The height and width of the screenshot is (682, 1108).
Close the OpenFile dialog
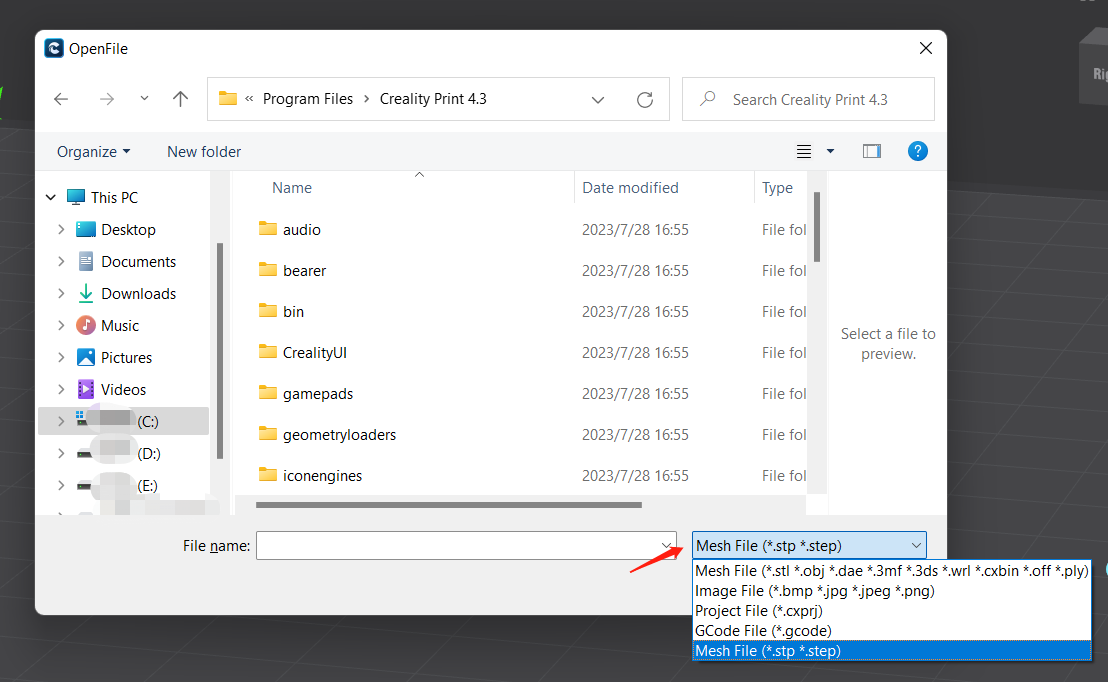point(926,48)
